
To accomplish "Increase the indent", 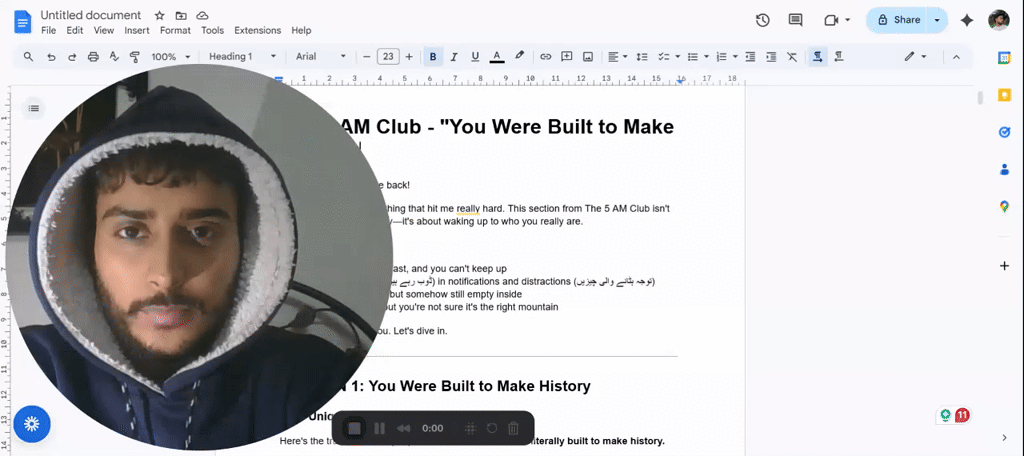I will click(771, 57).
